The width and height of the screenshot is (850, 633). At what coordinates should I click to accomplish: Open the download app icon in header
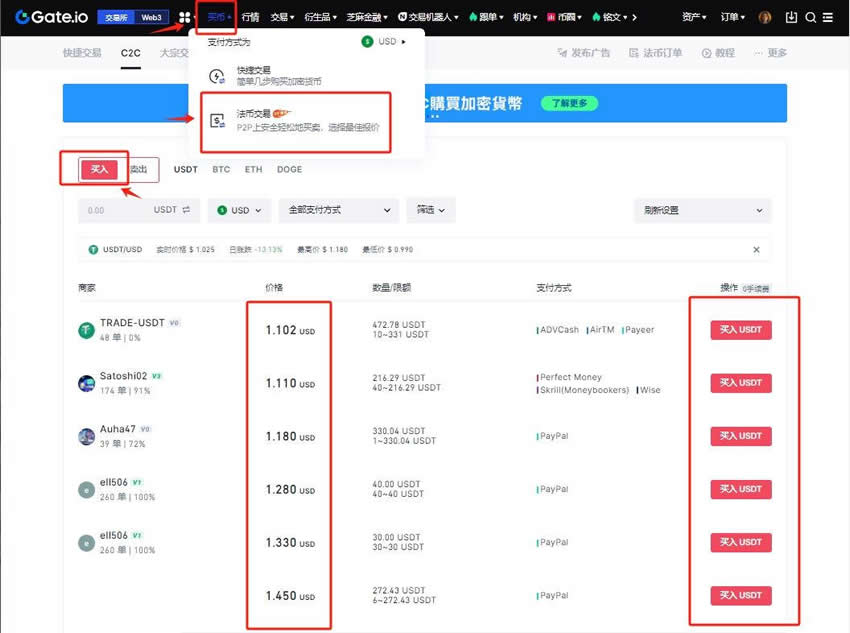(792, 17)
